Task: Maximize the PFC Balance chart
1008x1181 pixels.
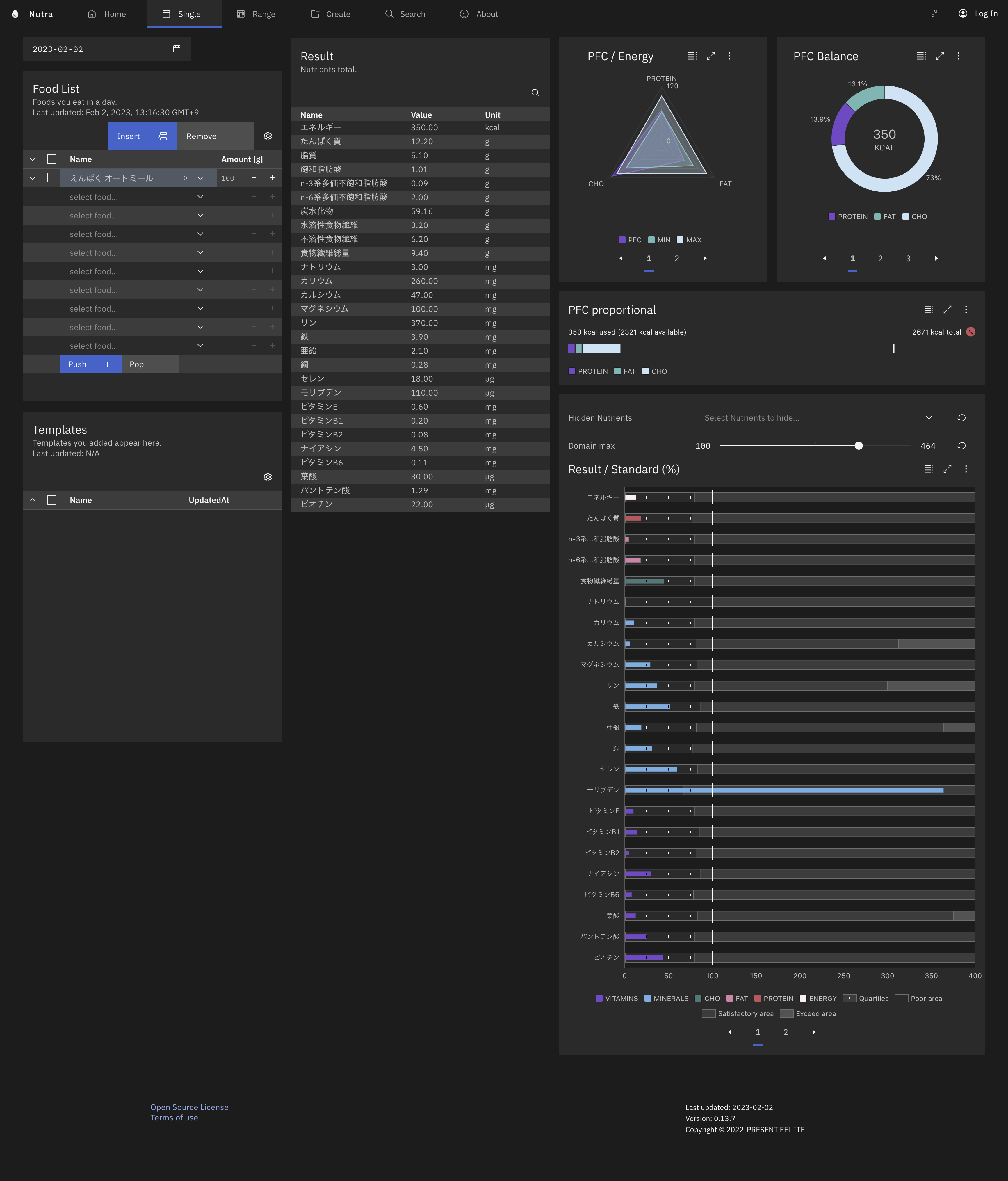Action: 940,56
